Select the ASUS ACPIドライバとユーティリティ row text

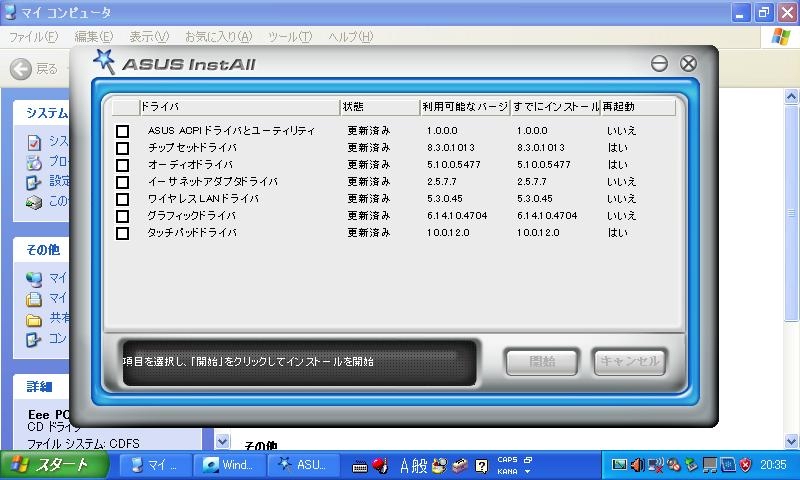click(x=231, y=131)
